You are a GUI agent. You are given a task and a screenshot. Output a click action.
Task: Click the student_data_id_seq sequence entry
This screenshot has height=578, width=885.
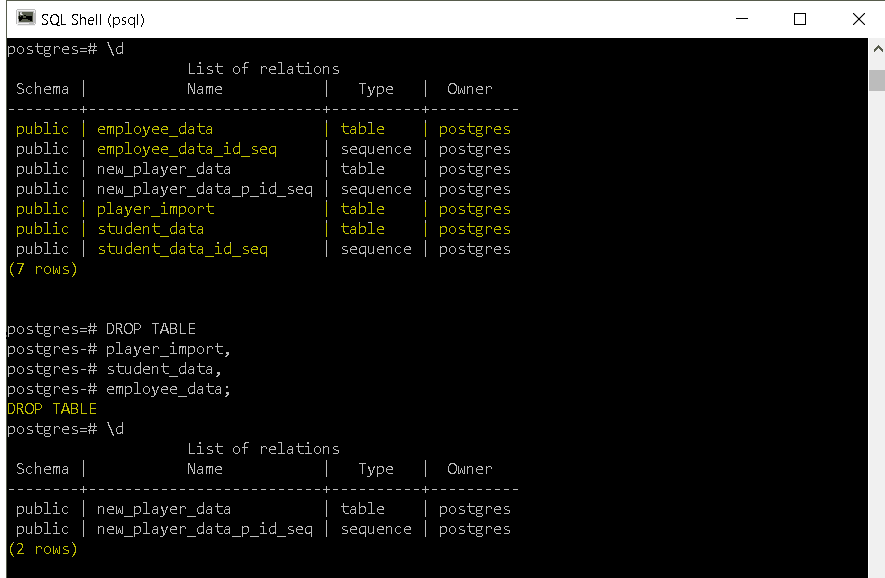[182, 248]
